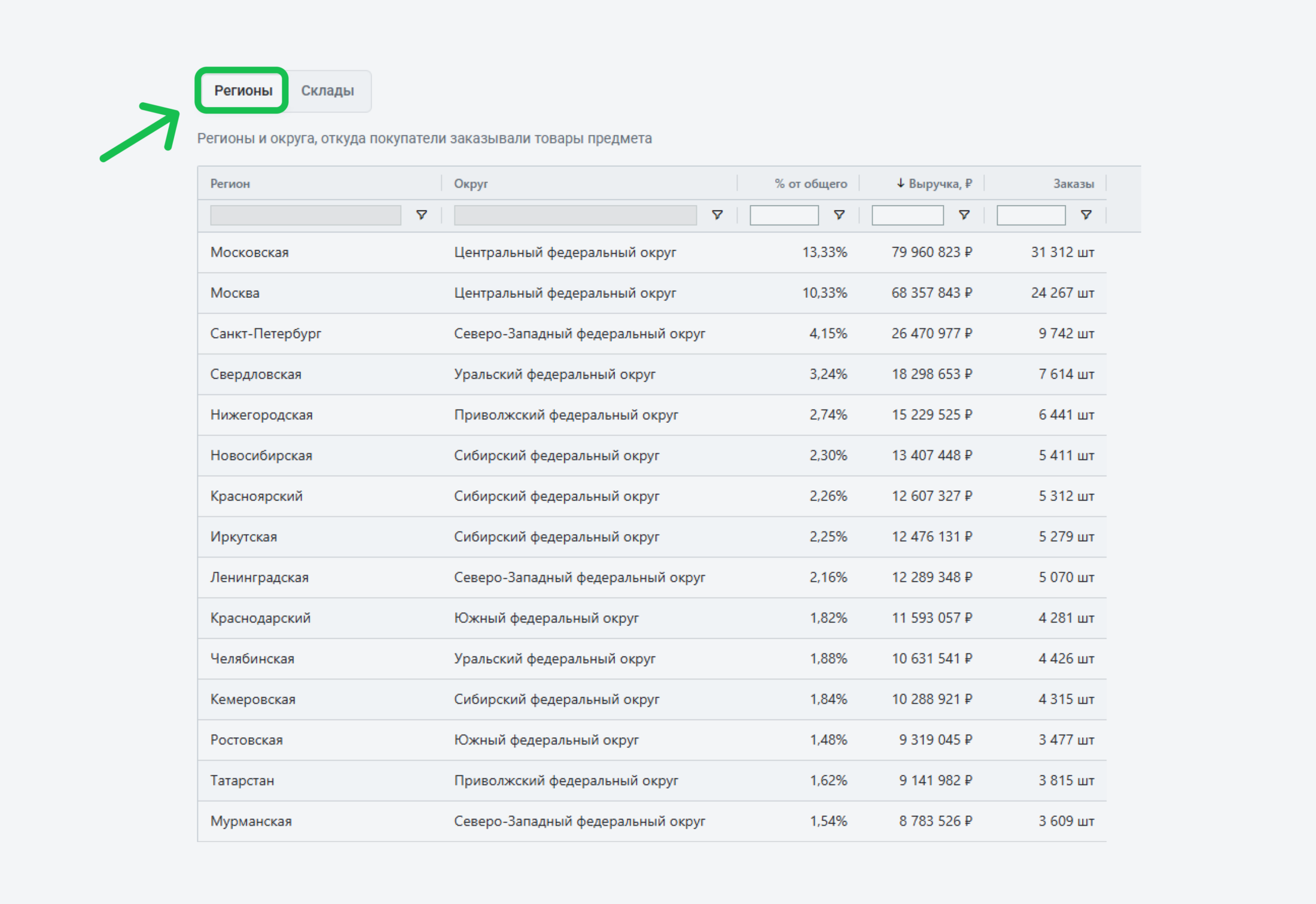
Task: Select the Регионы tab
Action: click(x=243, y=90)
